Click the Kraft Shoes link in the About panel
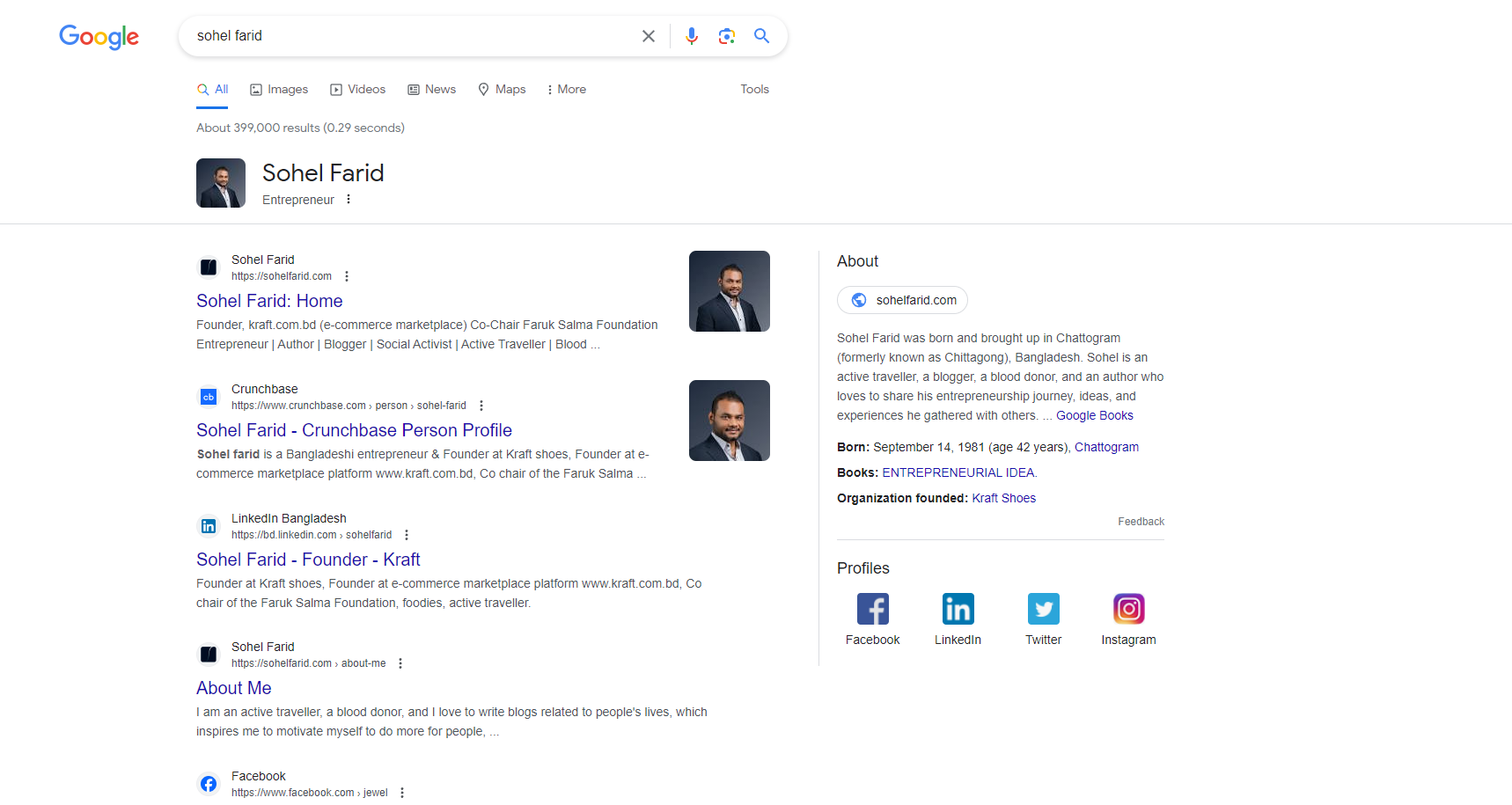This screenshot has width=1512, height=805. coord(1003,498)
